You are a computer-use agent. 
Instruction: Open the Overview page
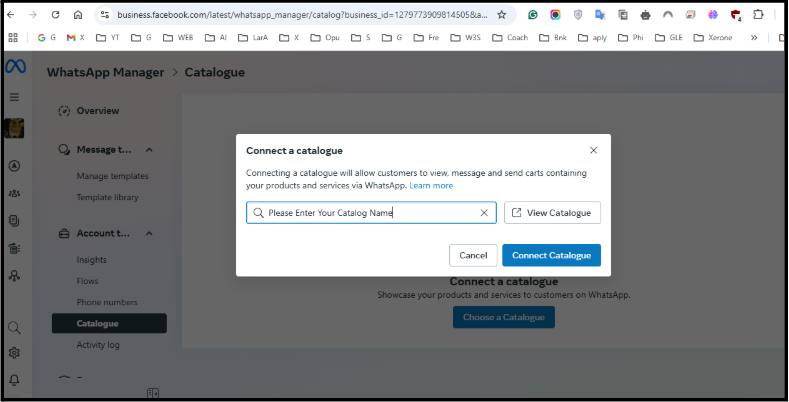tap(97, 111)
